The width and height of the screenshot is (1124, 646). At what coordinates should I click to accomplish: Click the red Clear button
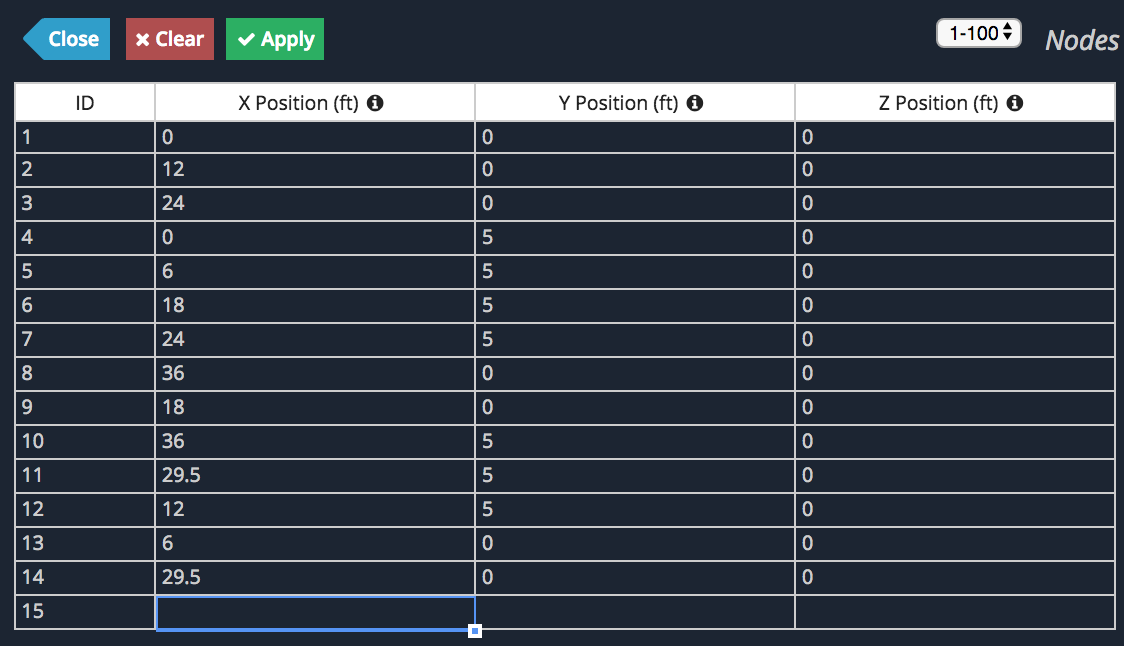170,39
